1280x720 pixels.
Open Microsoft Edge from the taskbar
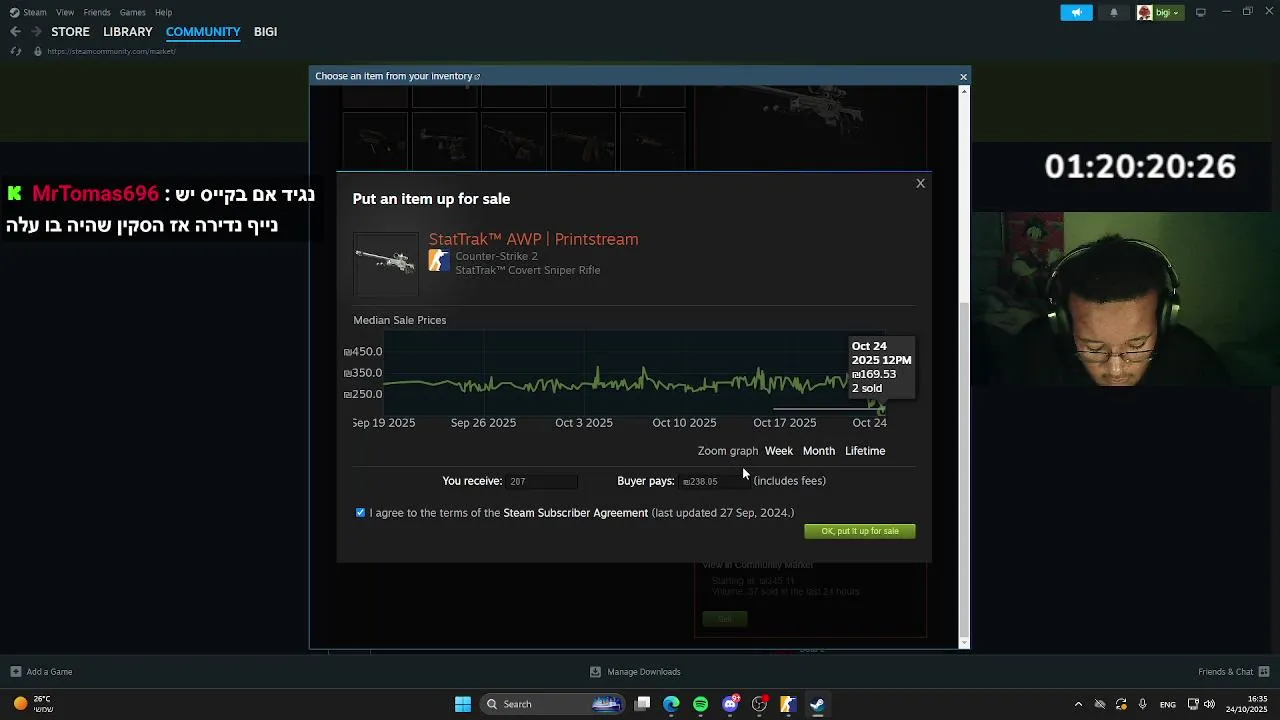pyautogui.click(x=671, y=704)
